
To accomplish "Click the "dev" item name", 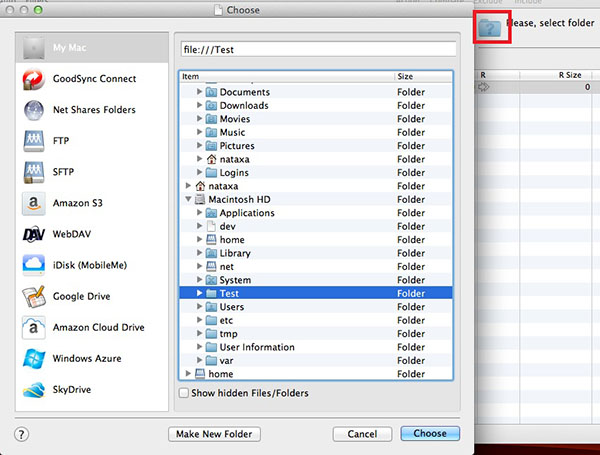I will [x=227, y=227].
